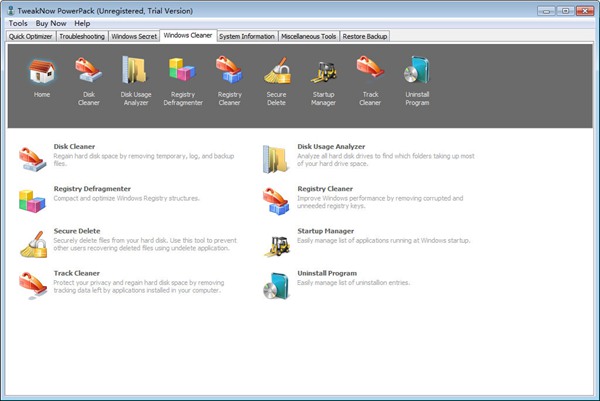The image size is (600, 401).
Task: Click Secure Delete broom and lock list icon
Action: pos(34,244)
